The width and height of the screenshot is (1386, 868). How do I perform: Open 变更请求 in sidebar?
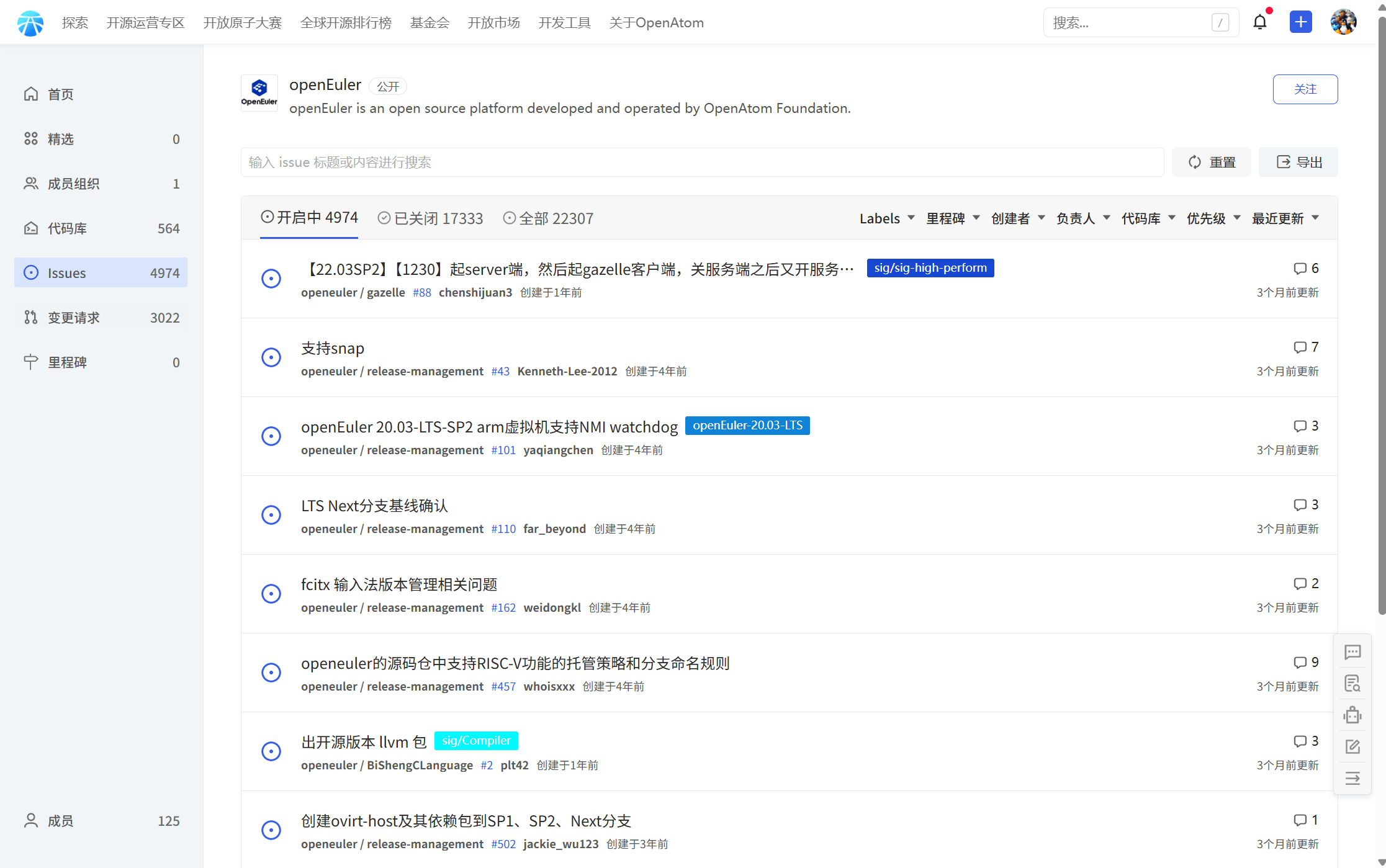click(101, 318)
